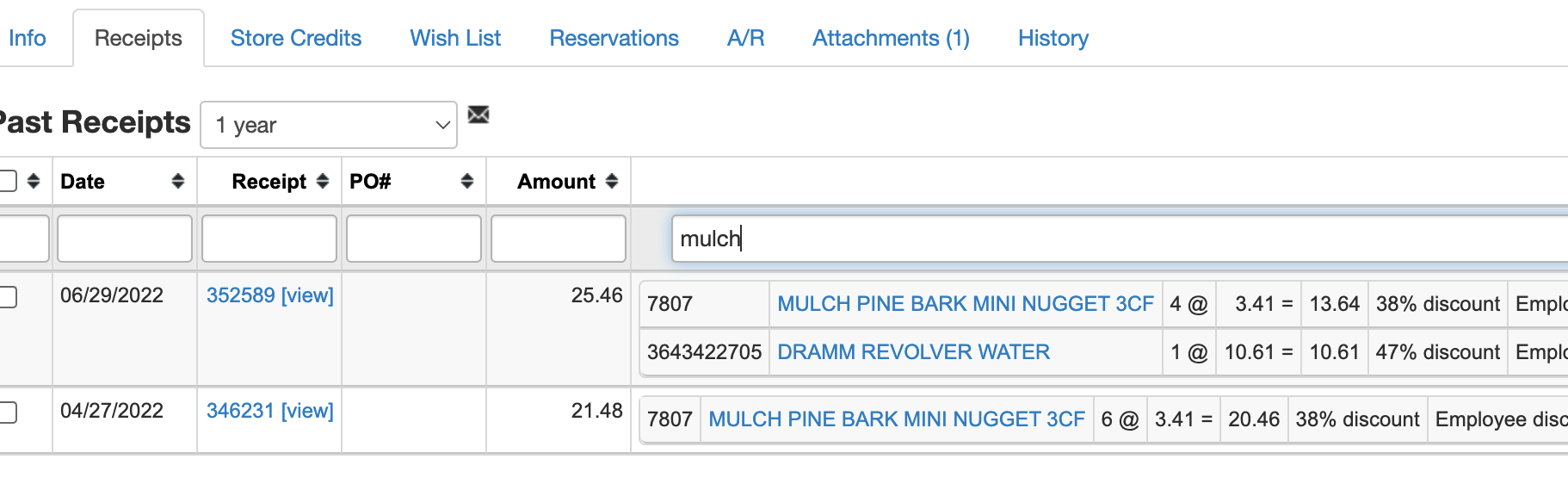
Task: Go to the Reservations tab
Action: [614, 38]
